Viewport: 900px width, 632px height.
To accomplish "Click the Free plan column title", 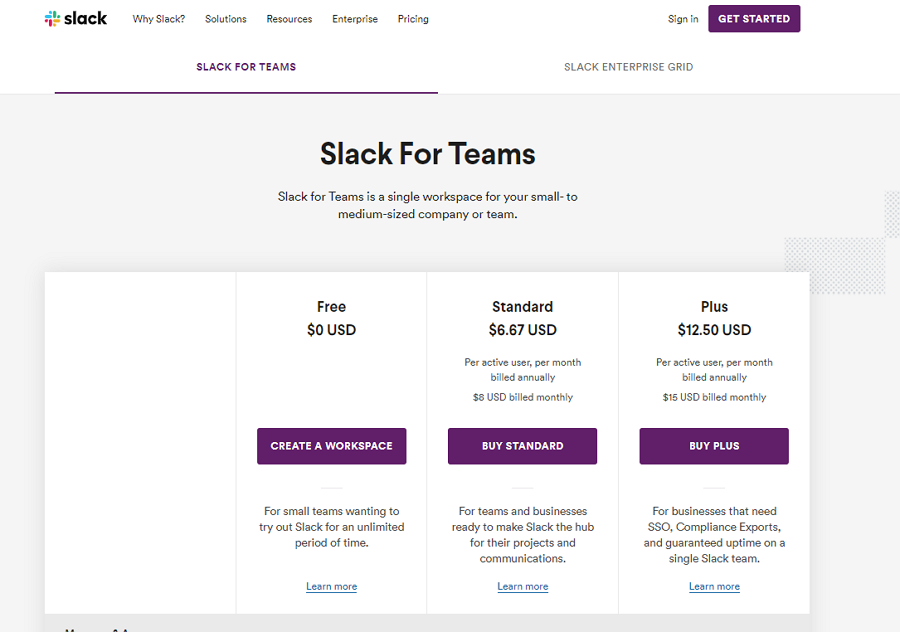I will pyautogui.click(x=331, y=307).
